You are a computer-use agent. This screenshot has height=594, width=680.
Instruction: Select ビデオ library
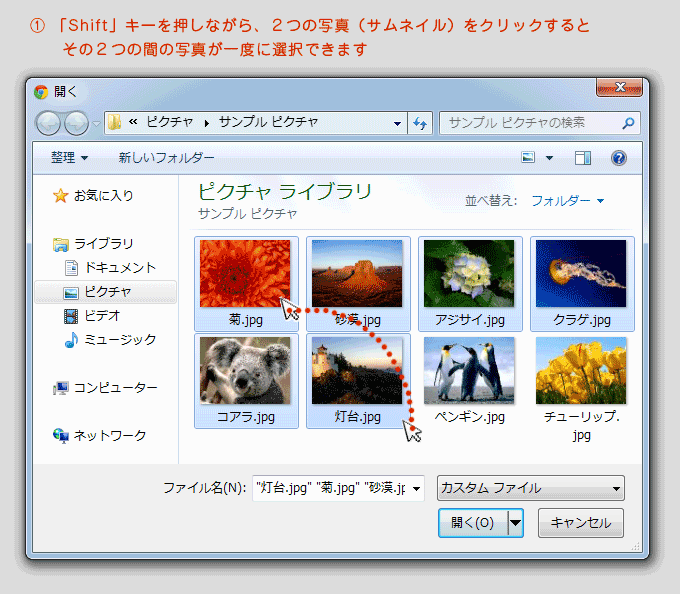tap(102, 316)
